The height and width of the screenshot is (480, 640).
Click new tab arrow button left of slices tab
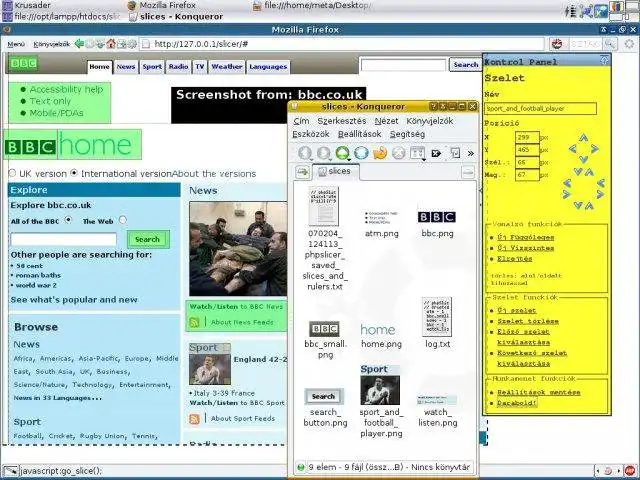tap(302, 172)
